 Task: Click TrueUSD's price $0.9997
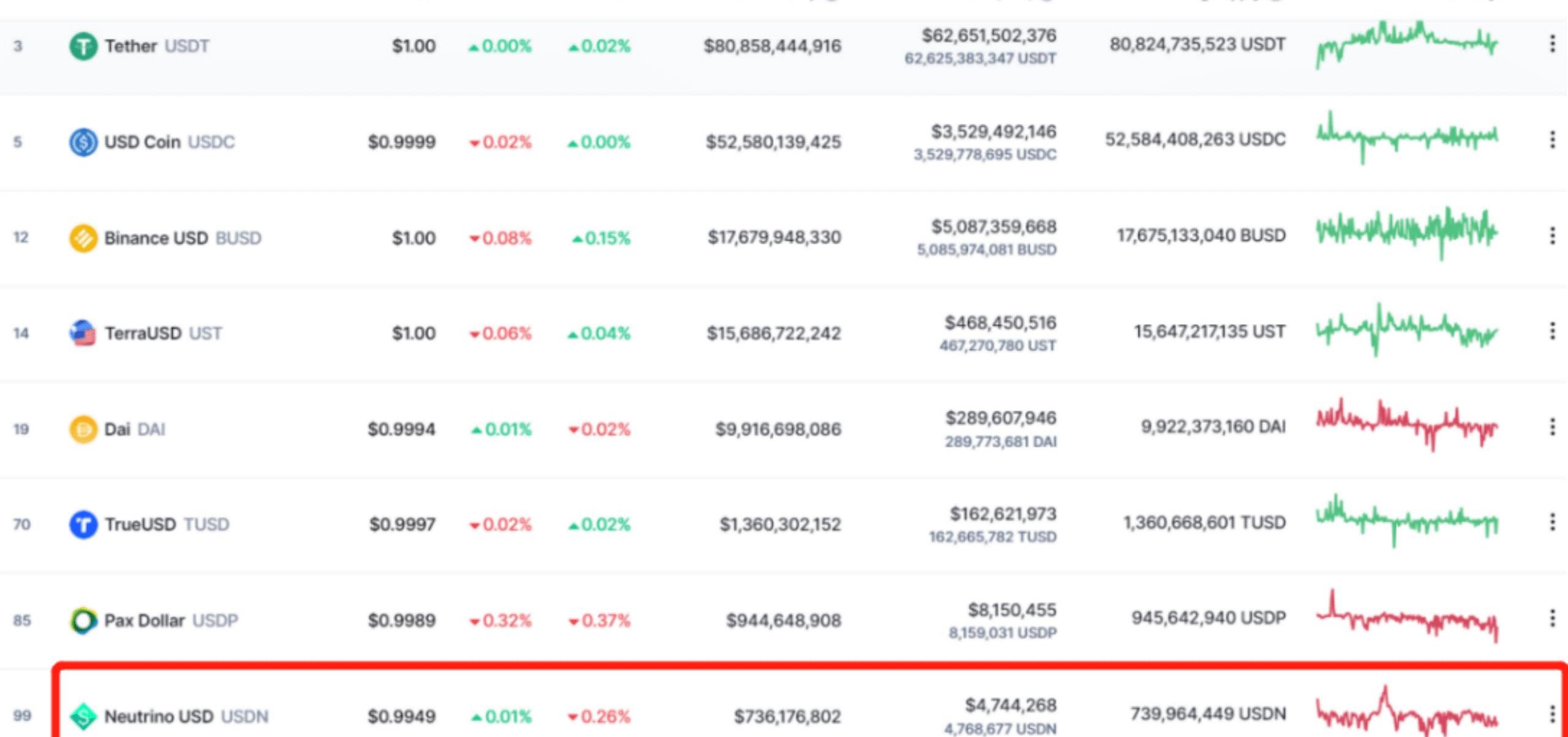pos(402,525)
